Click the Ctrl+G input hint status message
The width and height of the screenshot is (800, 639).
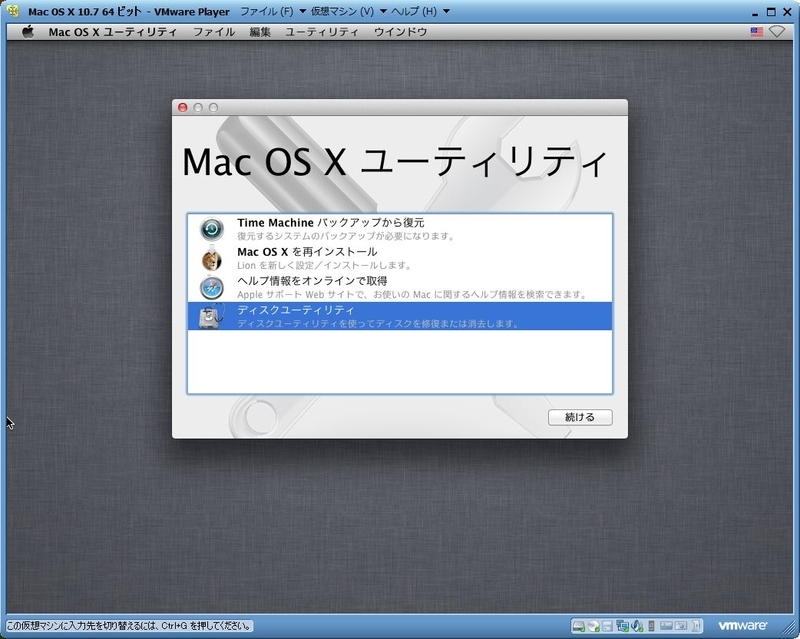[x=129, y=626]
